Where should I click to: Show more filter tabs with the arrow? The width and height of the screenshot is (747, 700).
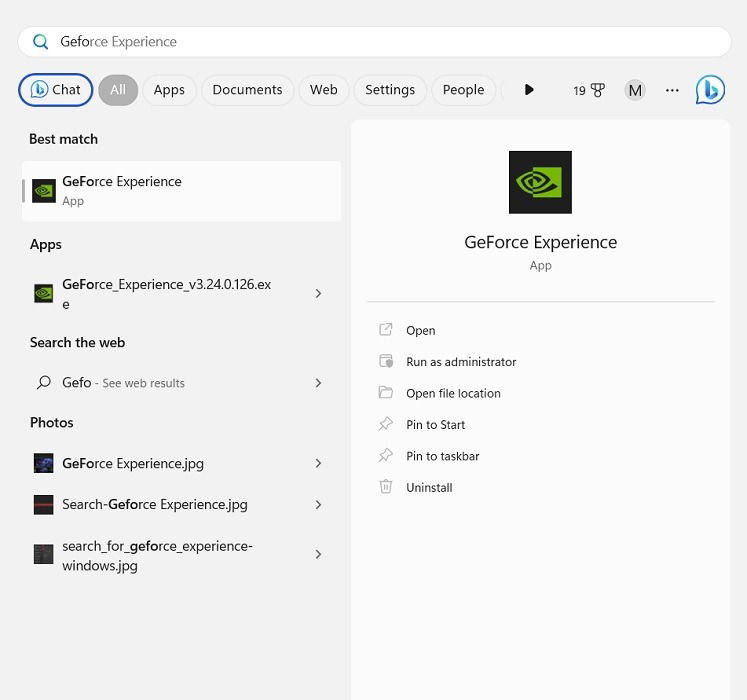528,90
